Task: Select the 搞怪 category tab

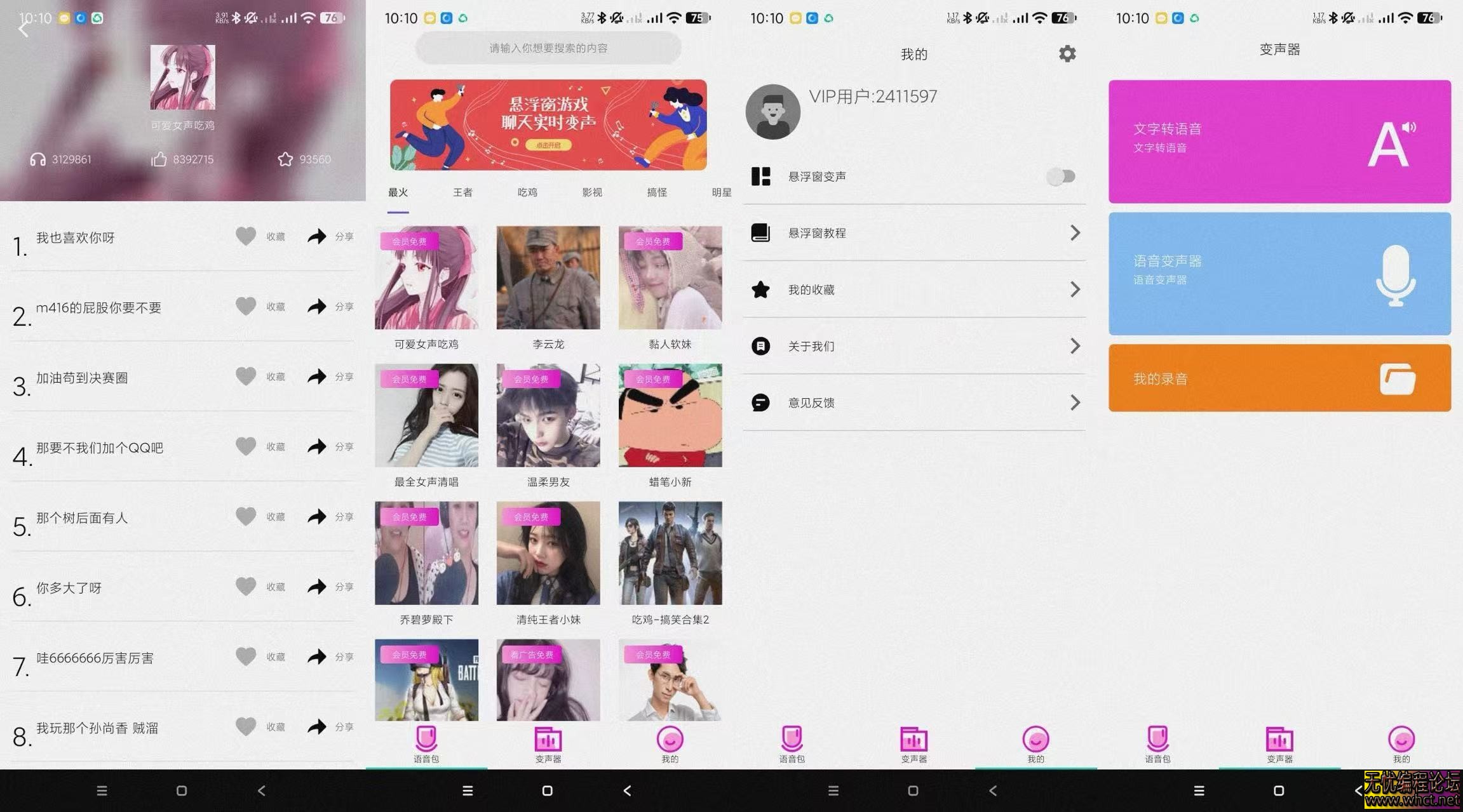Action: pyautogui.click(x=657, y=192)
